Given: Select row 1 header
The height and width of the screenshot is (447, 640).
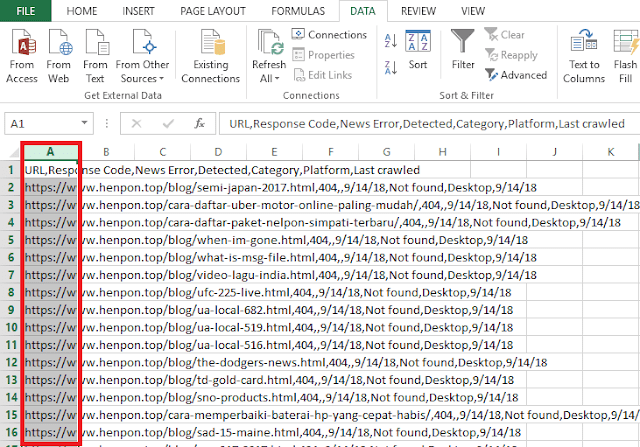Looking at the screenshot, I should click(x=11, y=170).
